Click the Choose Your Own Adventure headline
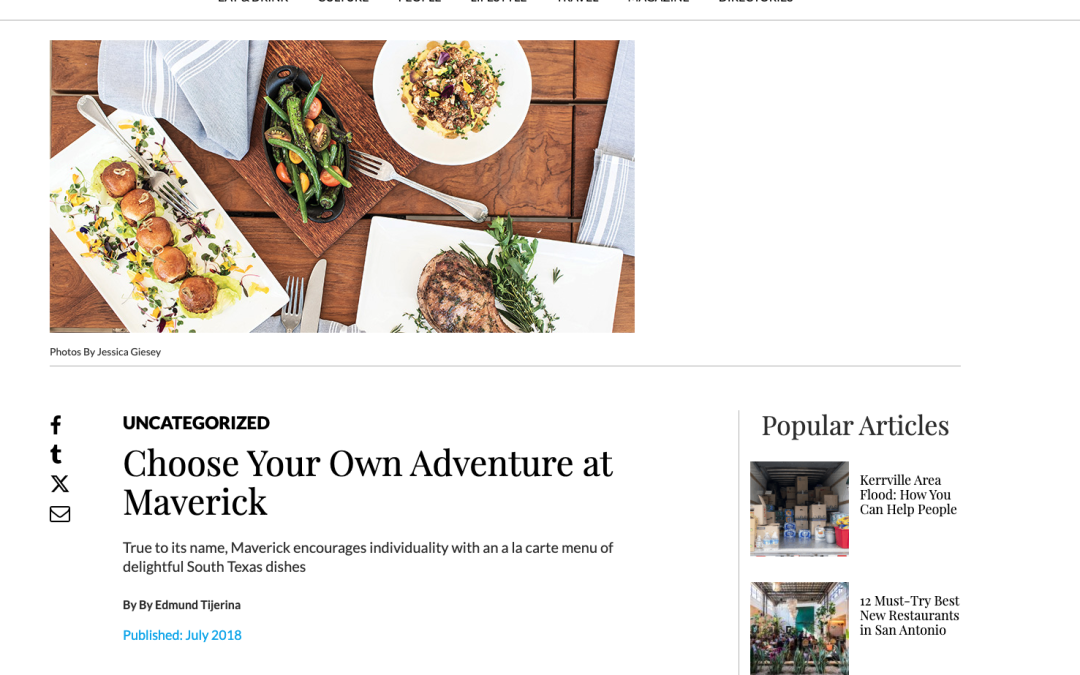The image size is (1080, 675). coord(367,482)
